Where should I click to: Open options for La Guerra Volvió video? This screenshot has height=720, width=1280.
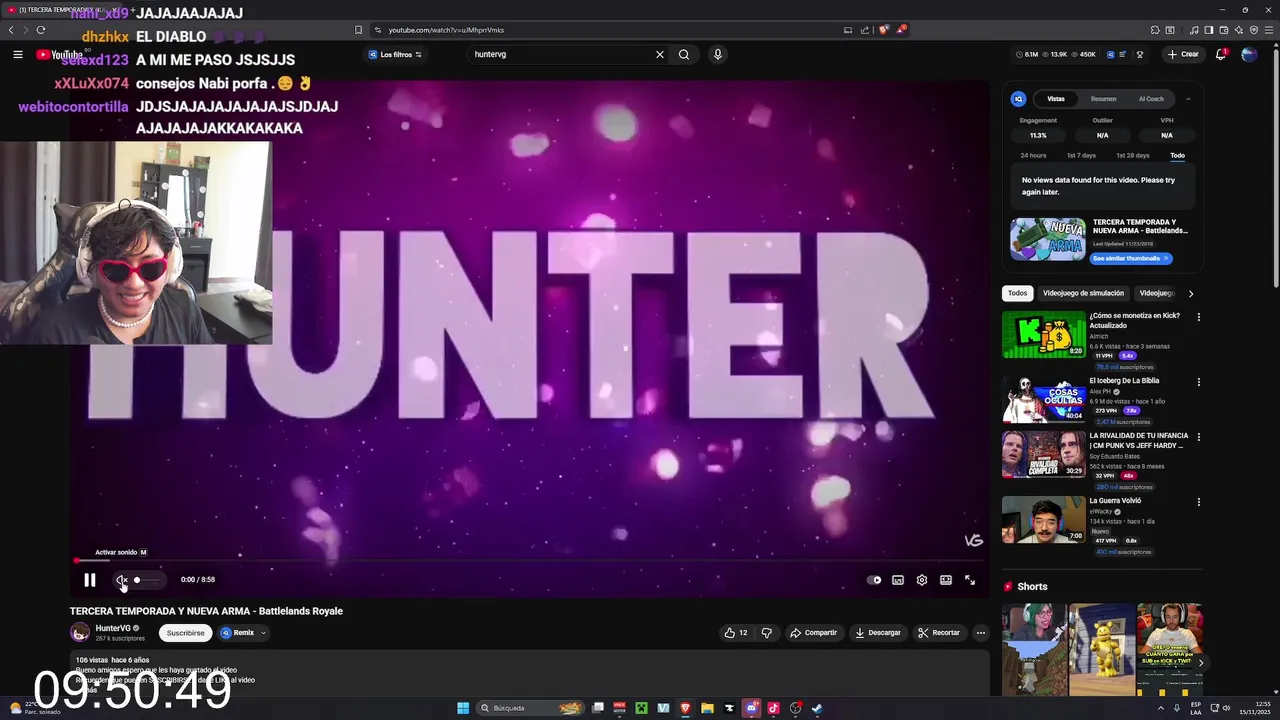tap(1198, 502)
